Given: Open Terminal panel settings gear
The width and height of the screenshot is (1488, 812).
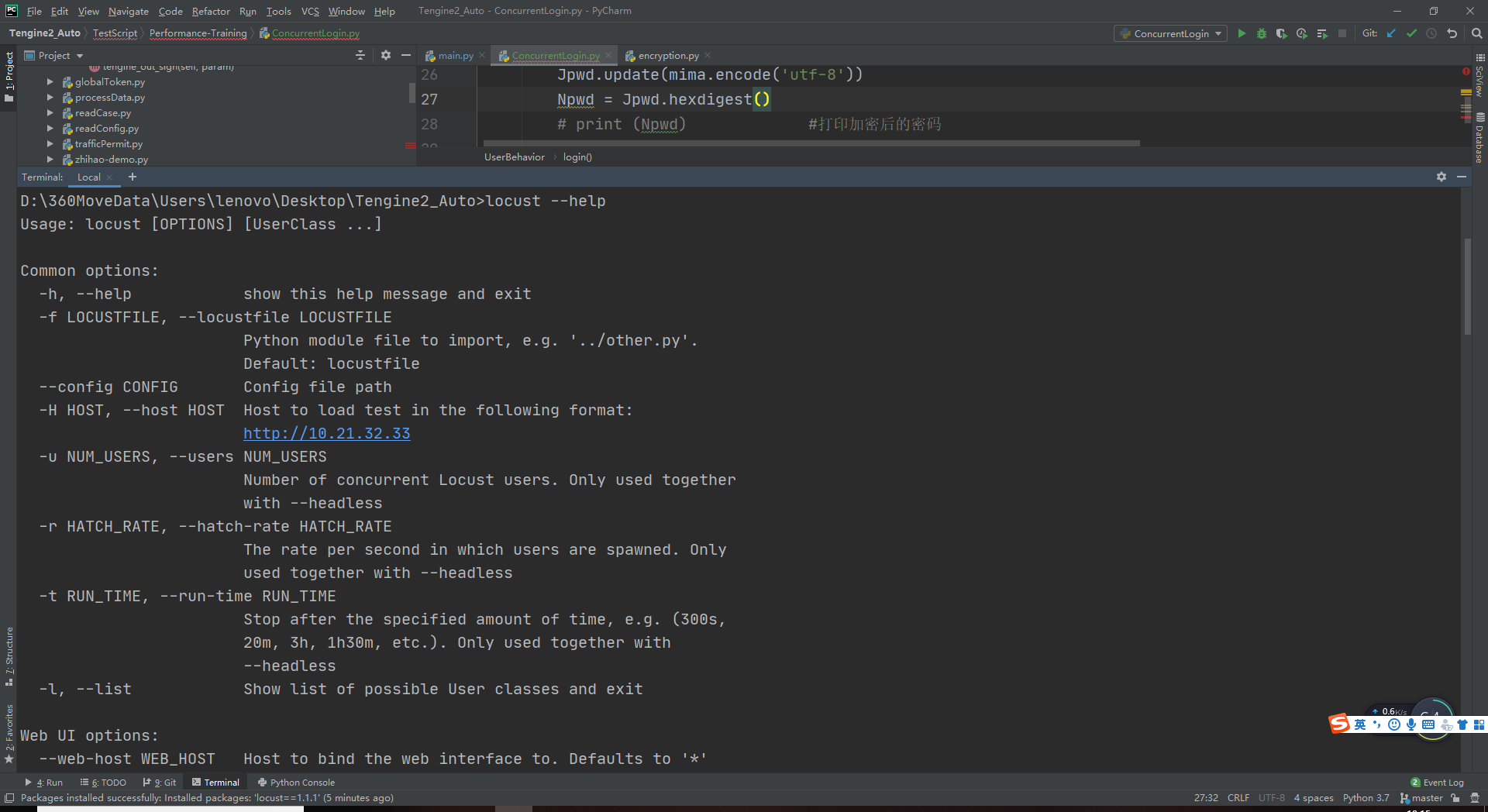Looking at the screenshot, I should (x=1441, y=177).
